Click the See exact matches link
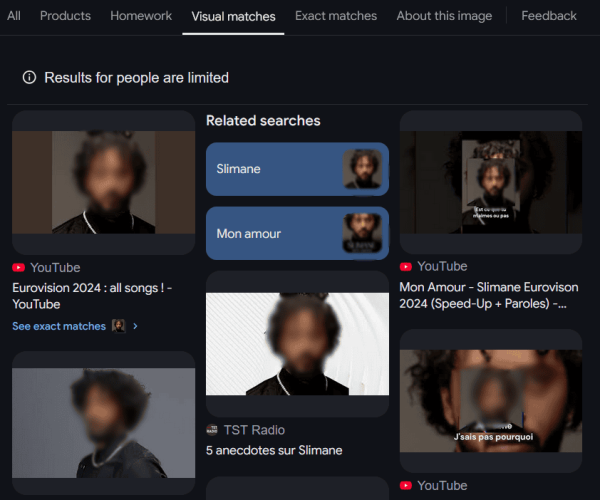The width and height of the screenshot is (600, 500). [x=59, y=326]
